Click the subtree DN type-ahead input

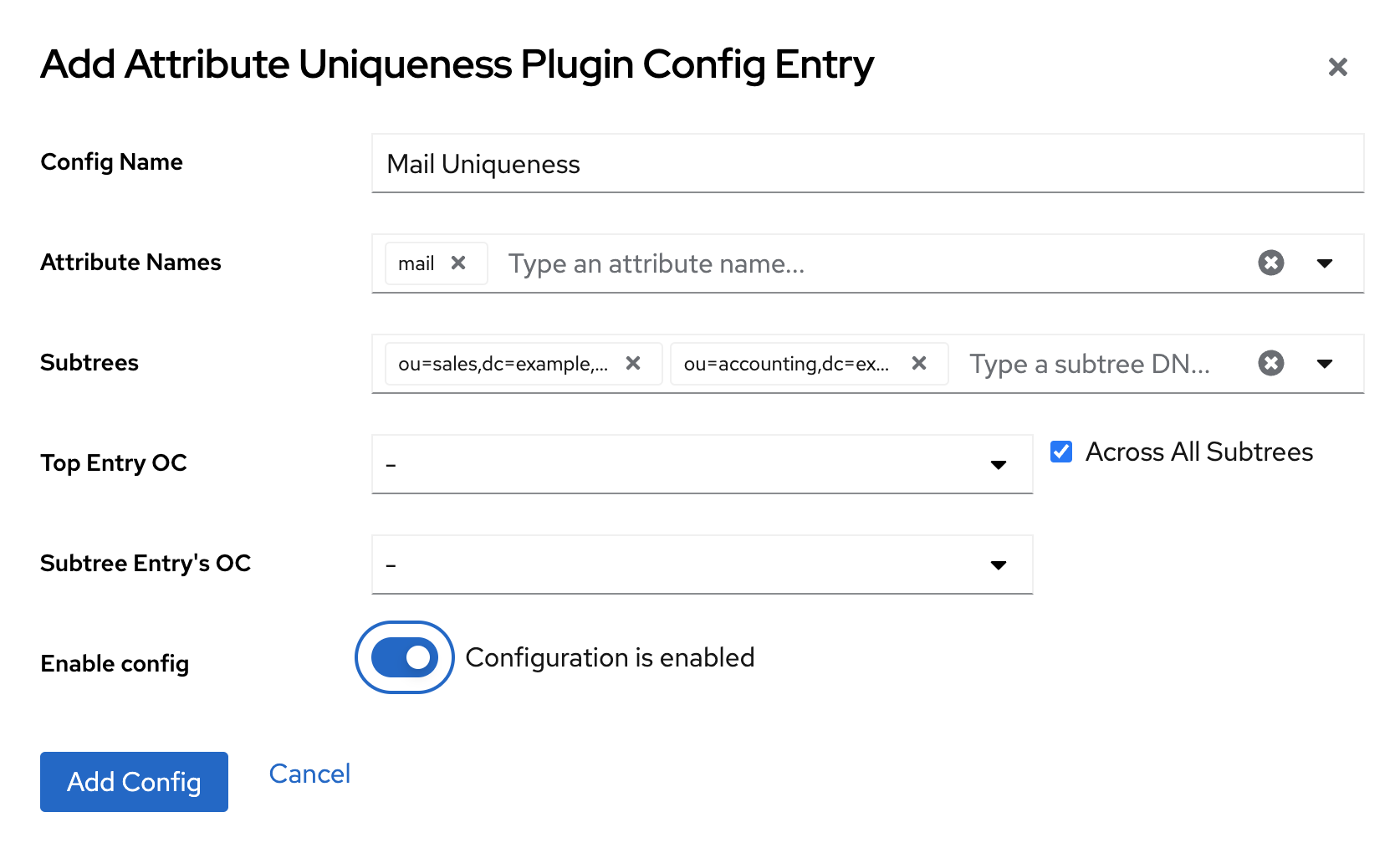tap(1100, 365)
